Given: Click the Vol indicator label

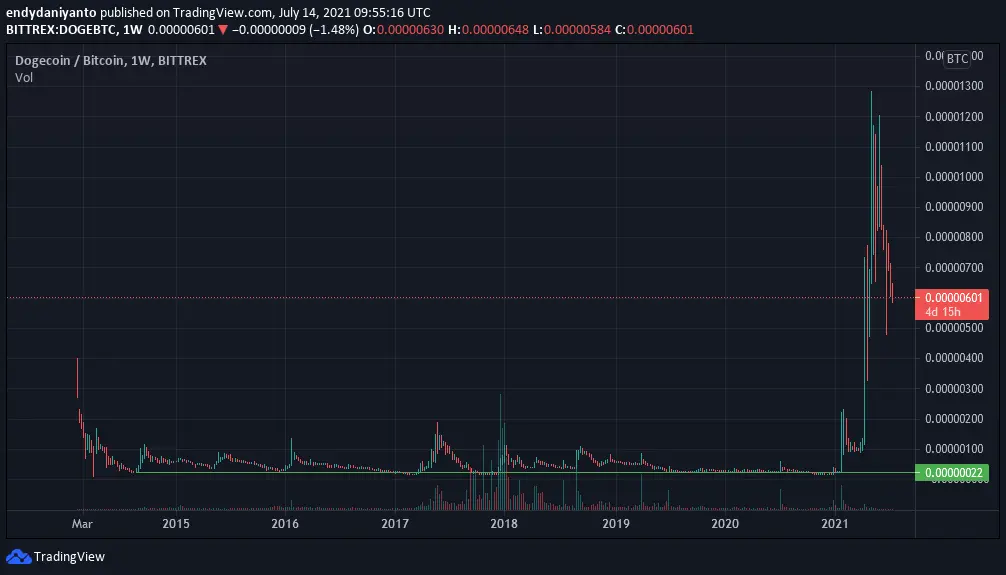Looking at the screenshot, I should [24, 78].
